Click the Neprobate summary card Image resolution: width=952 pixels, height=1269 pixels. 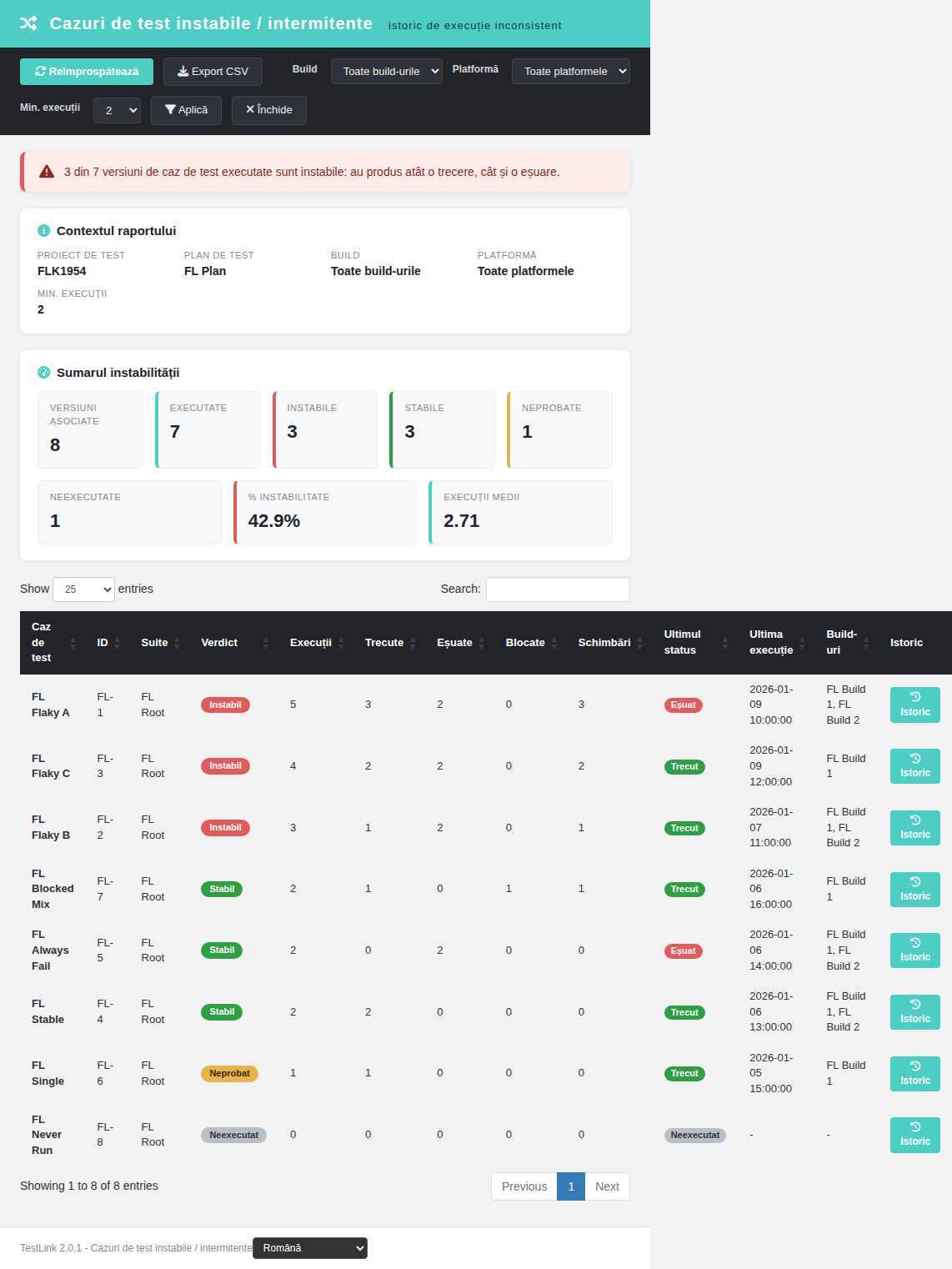559,429
